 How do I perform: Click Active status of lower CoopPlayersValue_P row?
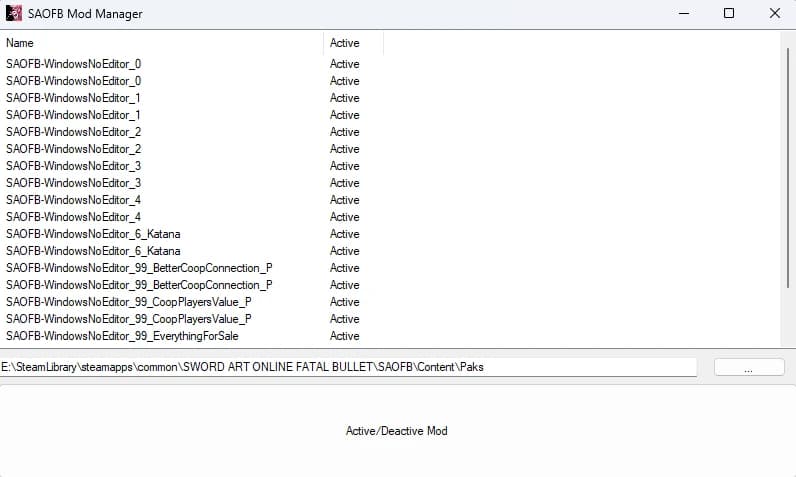pyautogui.click(x=345, y=319)
